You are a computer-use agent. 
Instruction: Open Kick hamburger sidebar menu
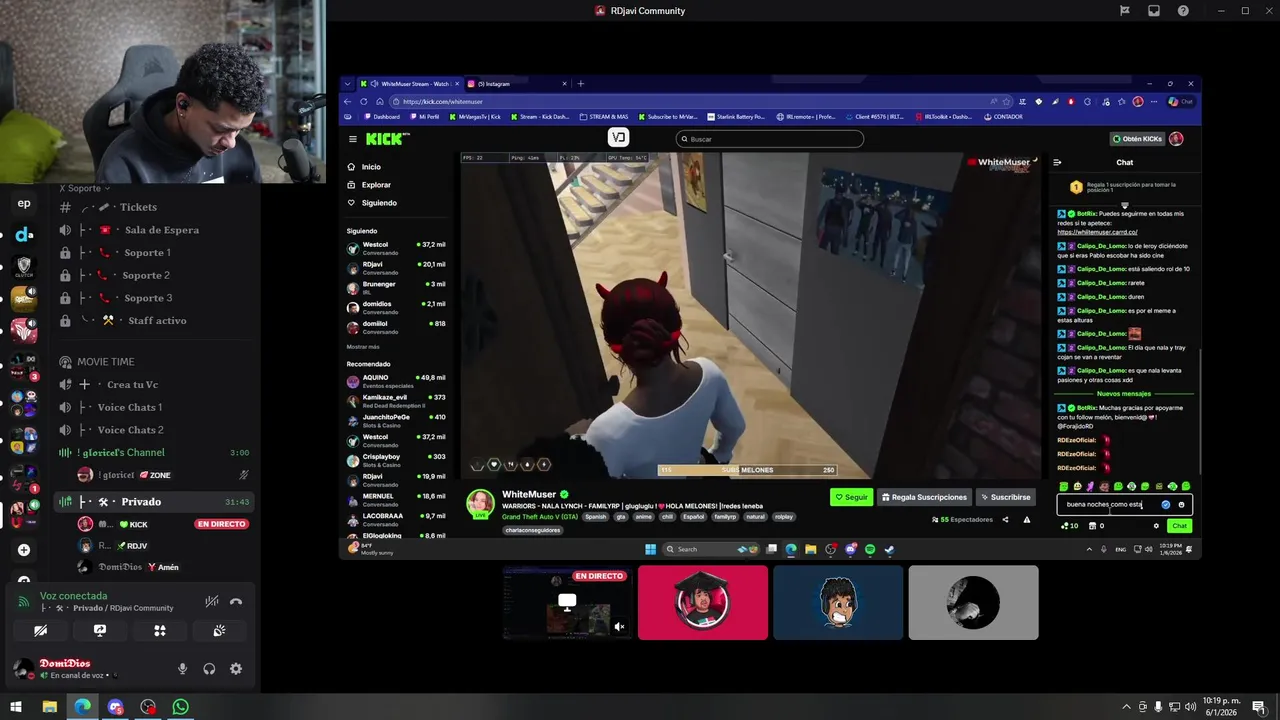point(352,139)
